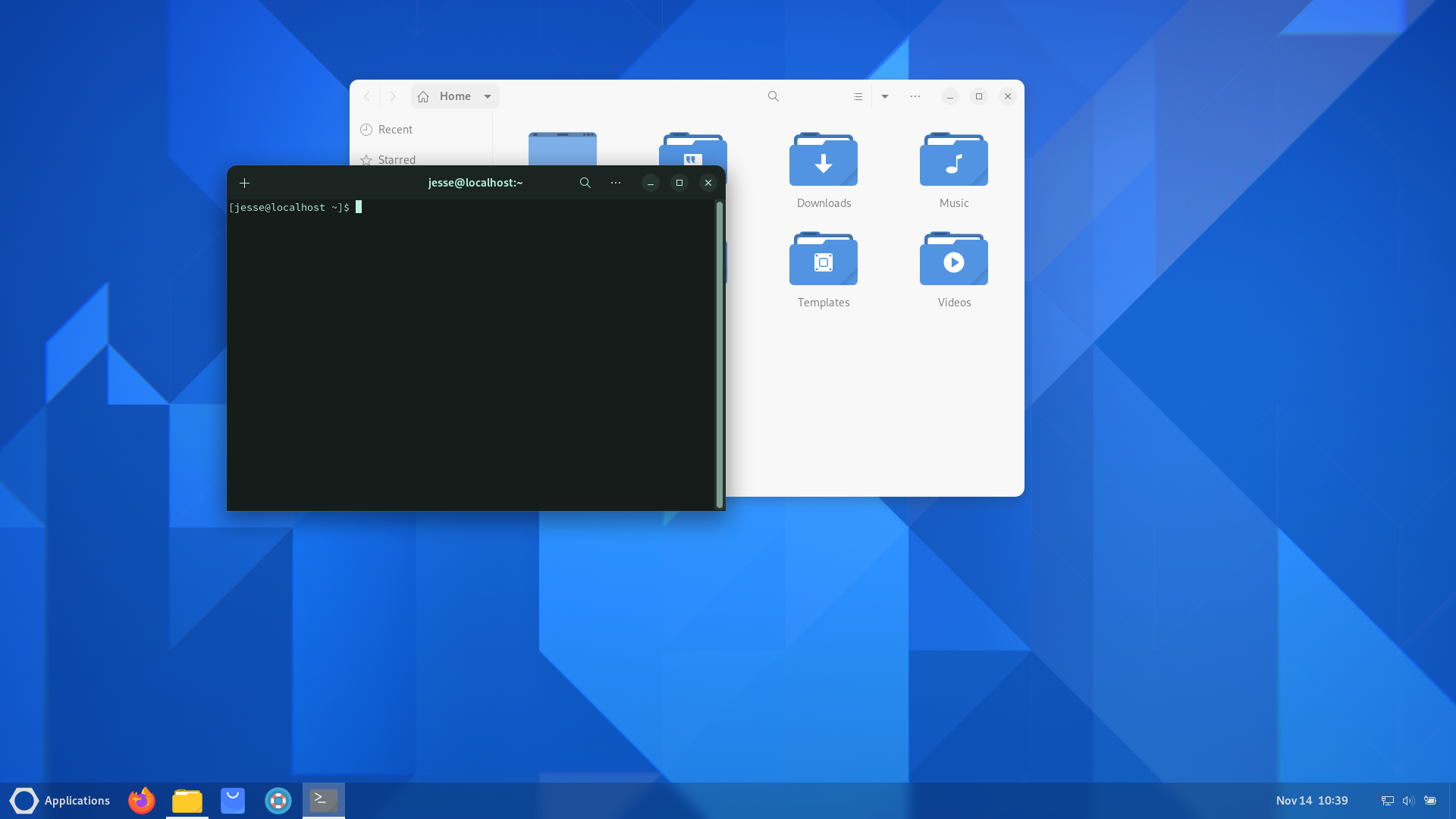Select the partially hidden Desktop folder icon
Screen dimensions: 1456x819
(x=563, y=148)
